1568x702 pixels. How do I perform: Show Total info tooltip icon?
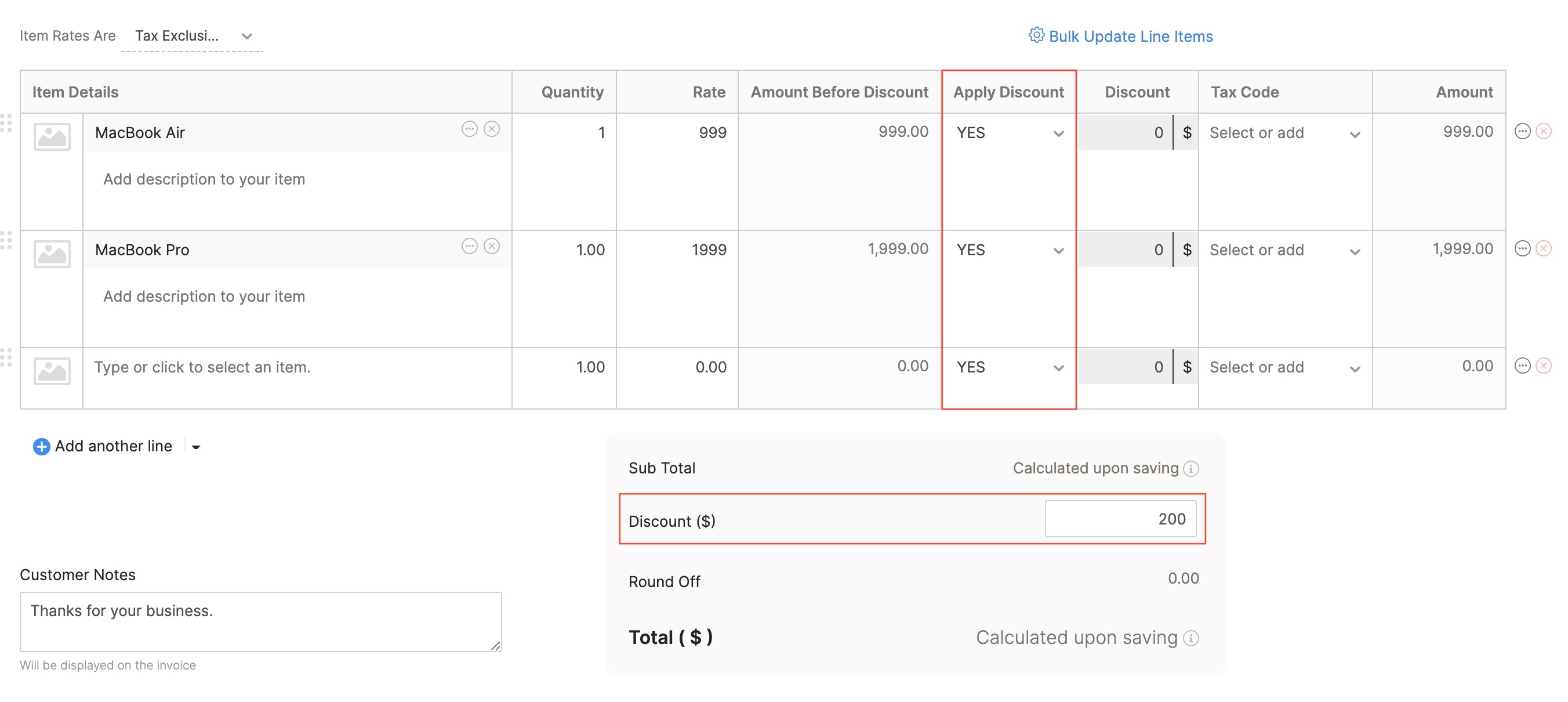pos(1190,638)
